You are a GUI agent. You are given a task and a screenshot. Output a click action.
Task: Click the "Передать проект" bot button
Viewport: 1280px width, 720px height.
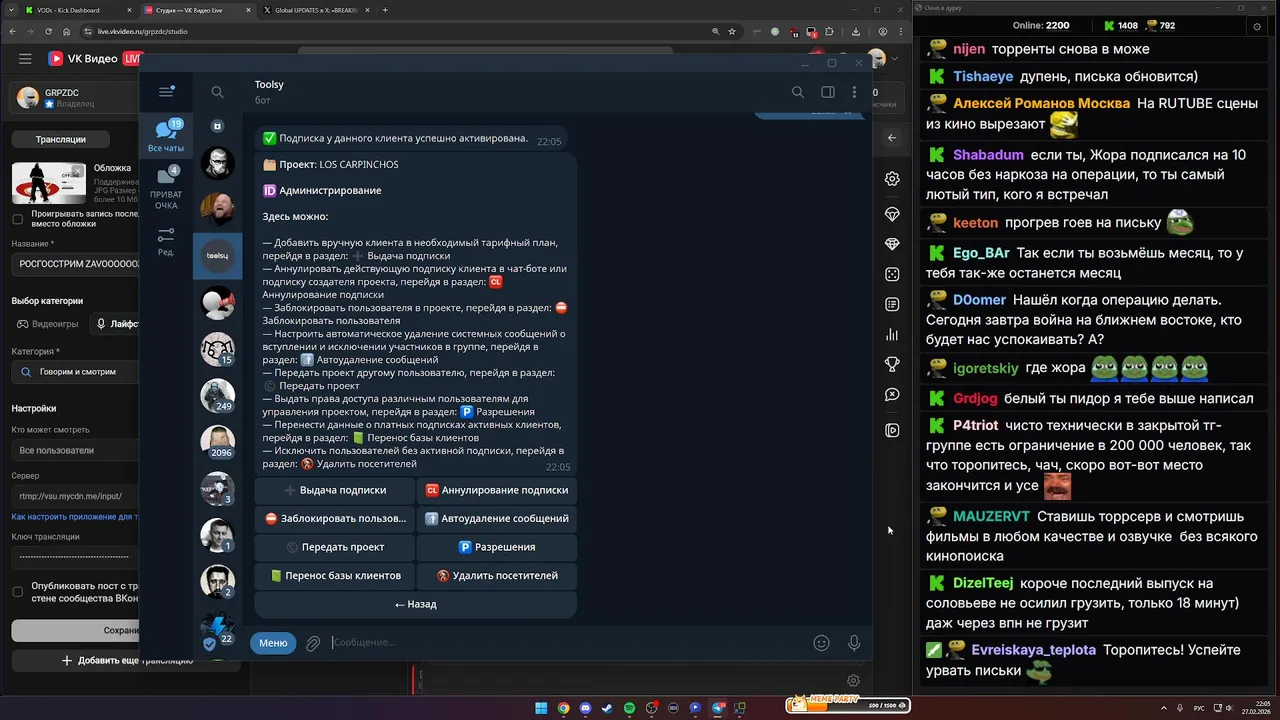pyautogui.click(x=335, y=547)
